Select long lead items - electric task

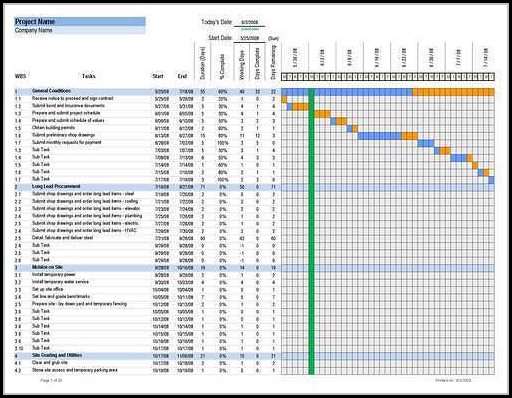click(x=85, y=223)
